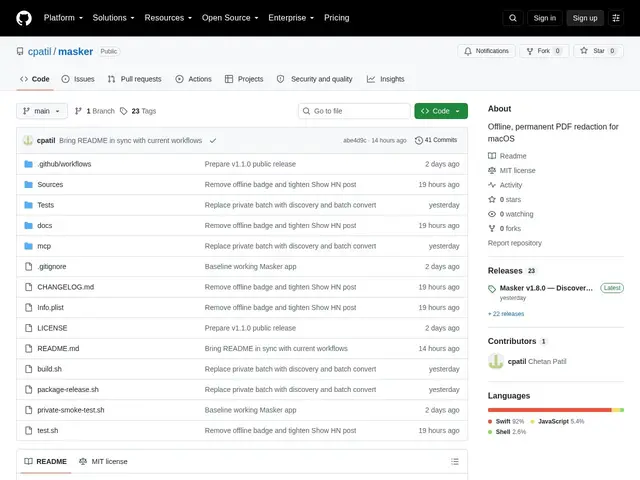Click the Sign up button
640x480 pixels.
tap(584, 18)
